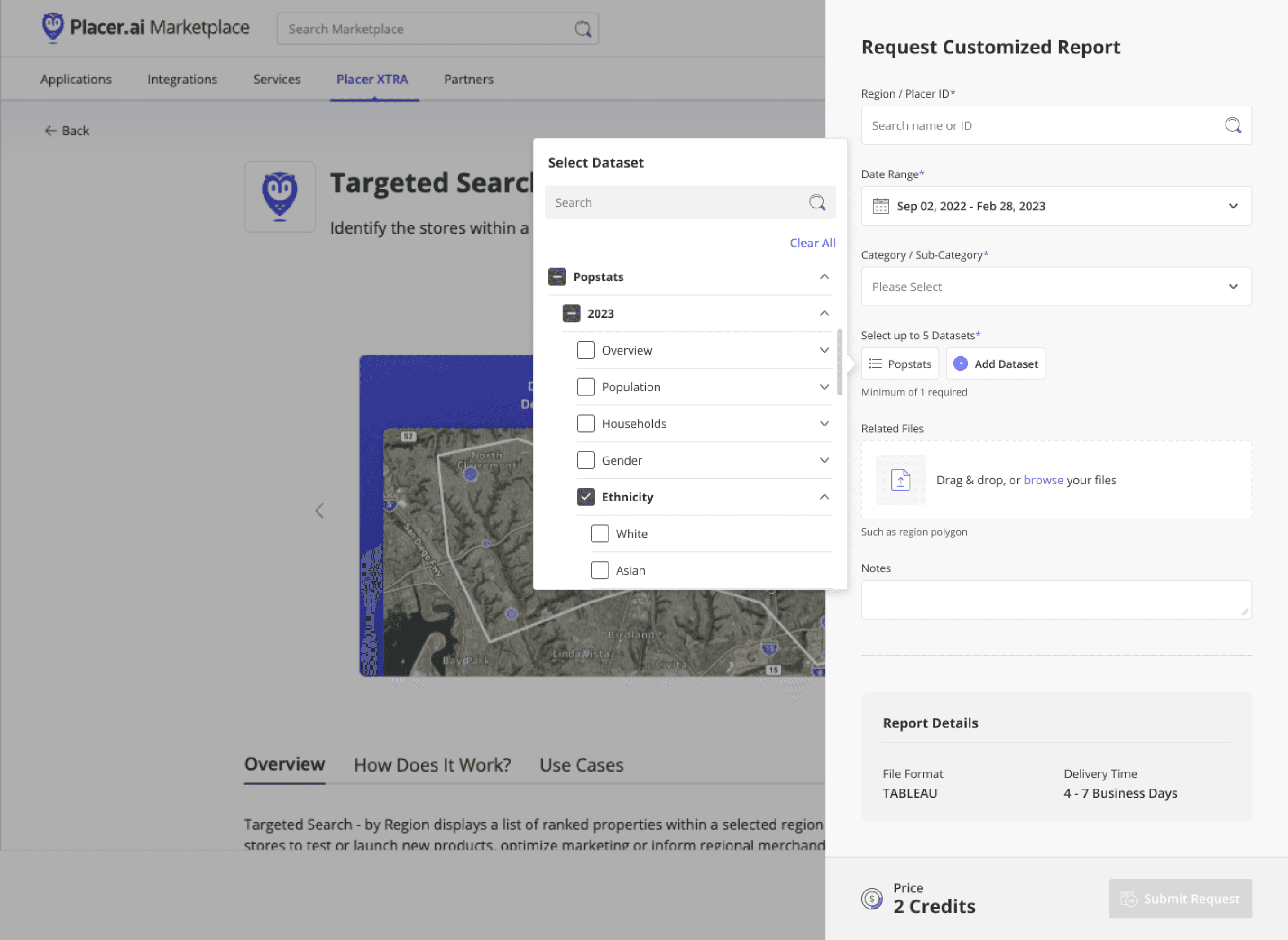Click the Marketplace search magnifier icon
1288x940 pixels.
[x=583, y=28]
